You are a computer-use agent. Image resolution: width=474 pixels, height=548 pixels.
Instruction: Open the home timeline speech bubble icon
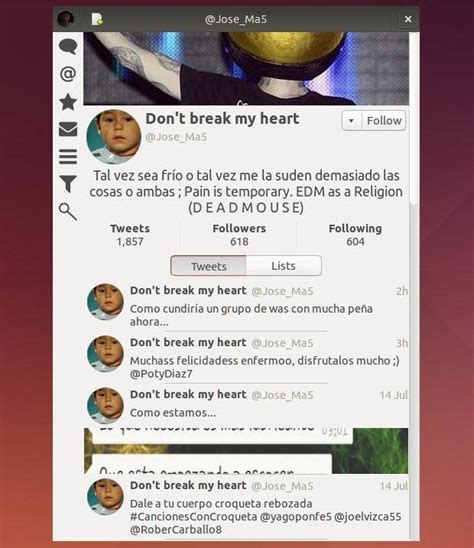pyautogui.click(x=68, y=46)
